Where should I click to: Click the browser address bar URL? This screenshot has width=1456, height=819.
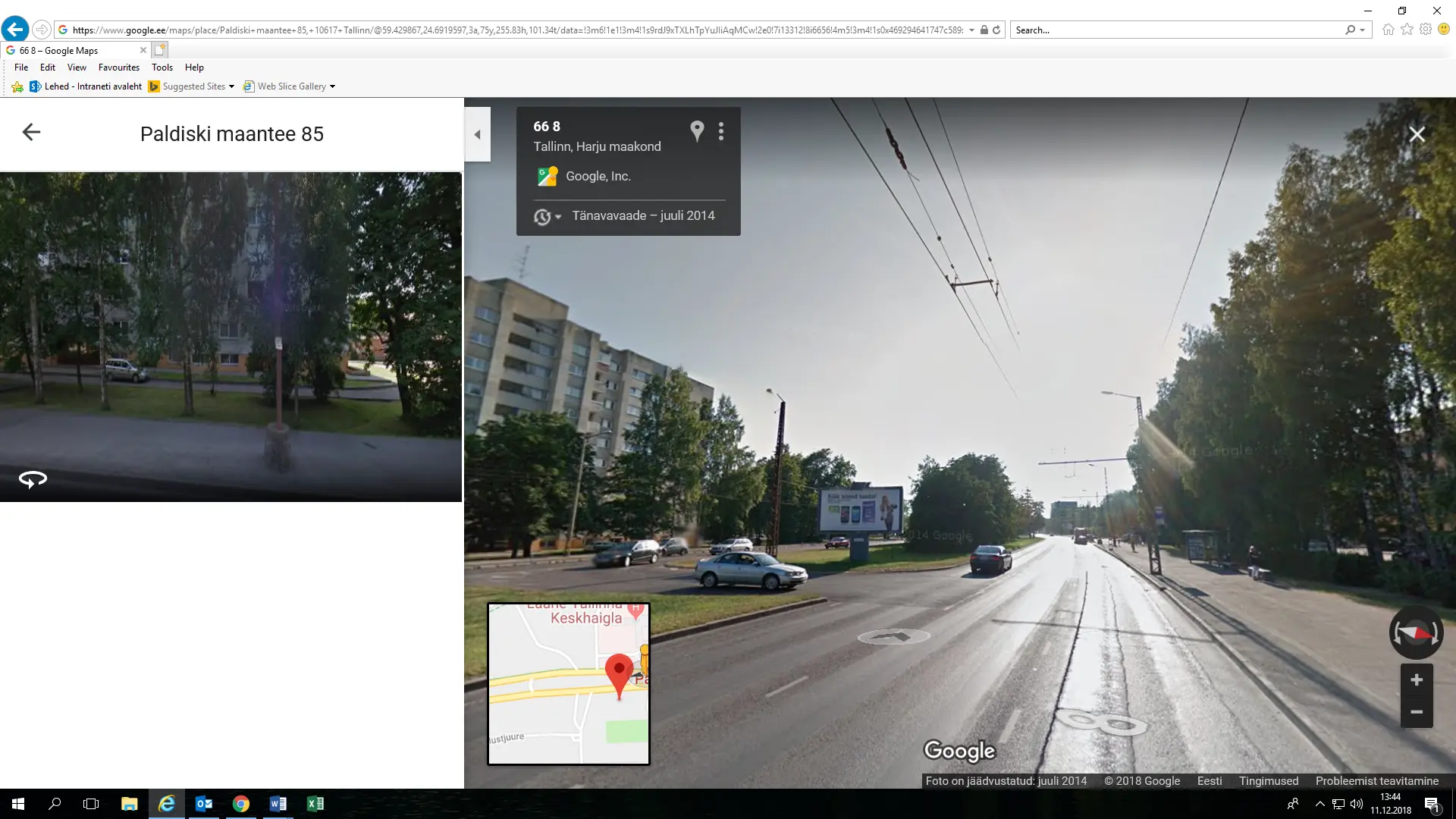[516, 30]
